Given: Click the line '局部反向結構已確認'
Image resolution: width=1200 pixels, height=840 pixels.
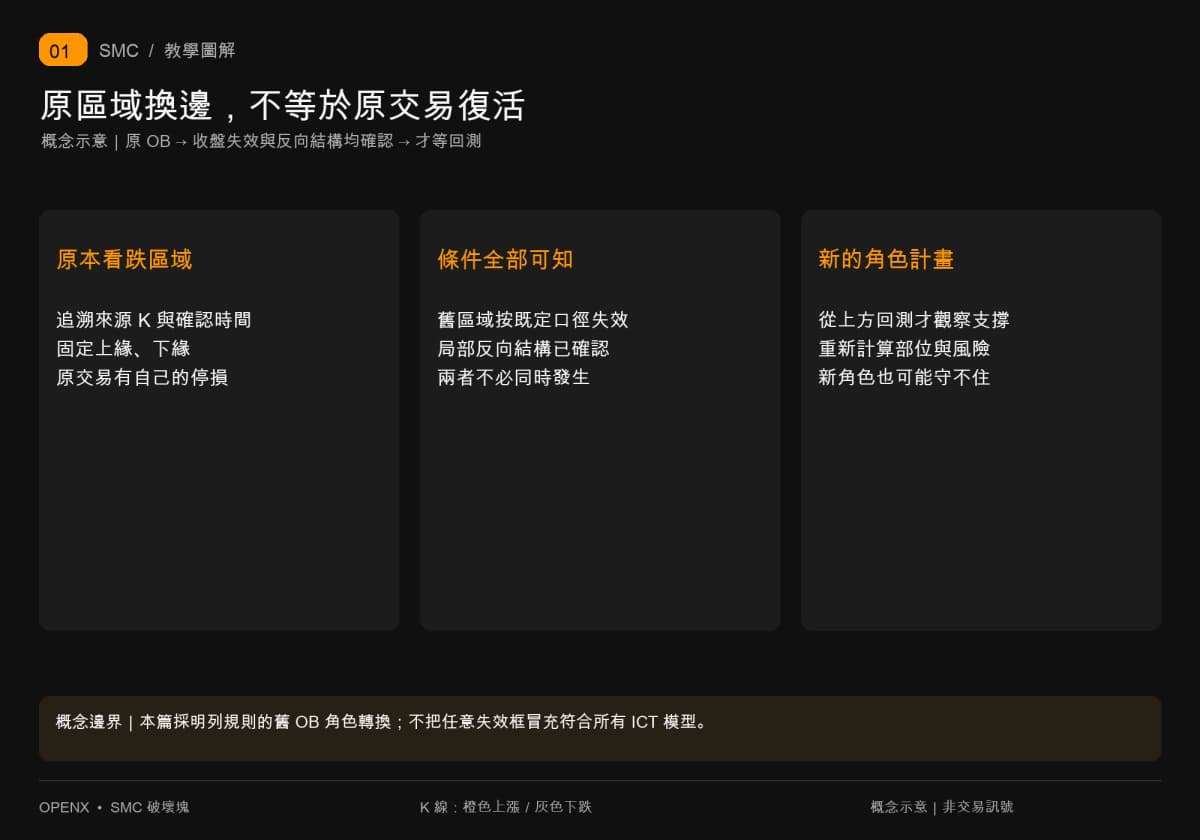Looking at the screenshot, I should [x=523, y=349].
